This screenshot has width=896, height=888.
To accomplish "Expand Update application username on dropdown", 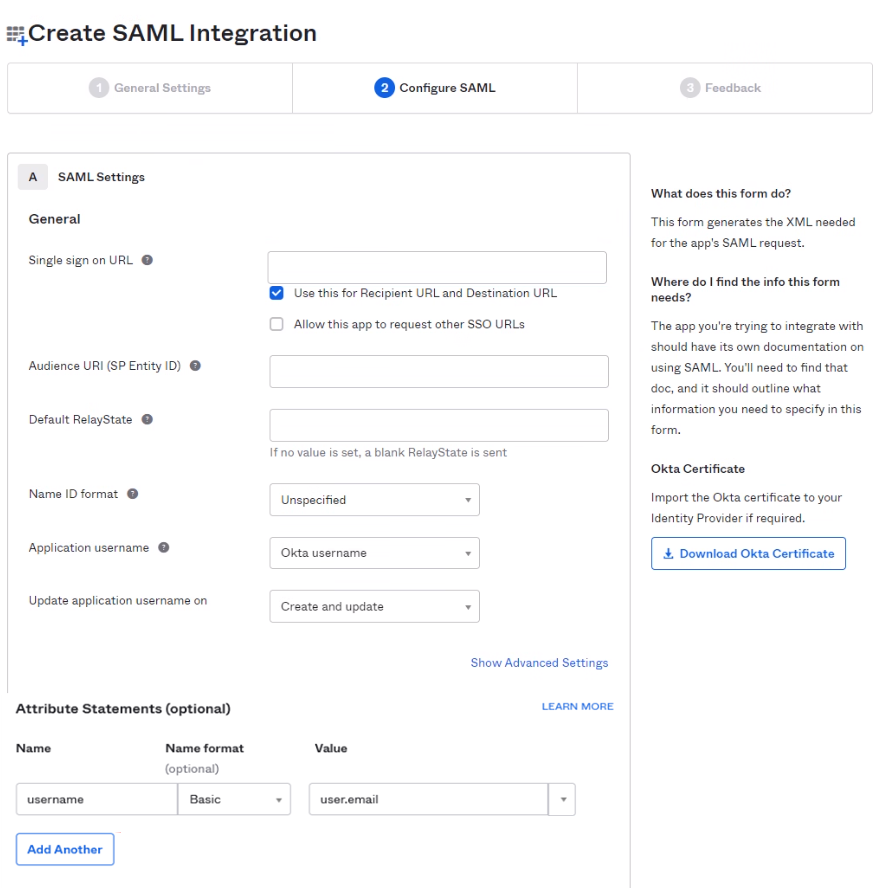I will coord(374,607).
